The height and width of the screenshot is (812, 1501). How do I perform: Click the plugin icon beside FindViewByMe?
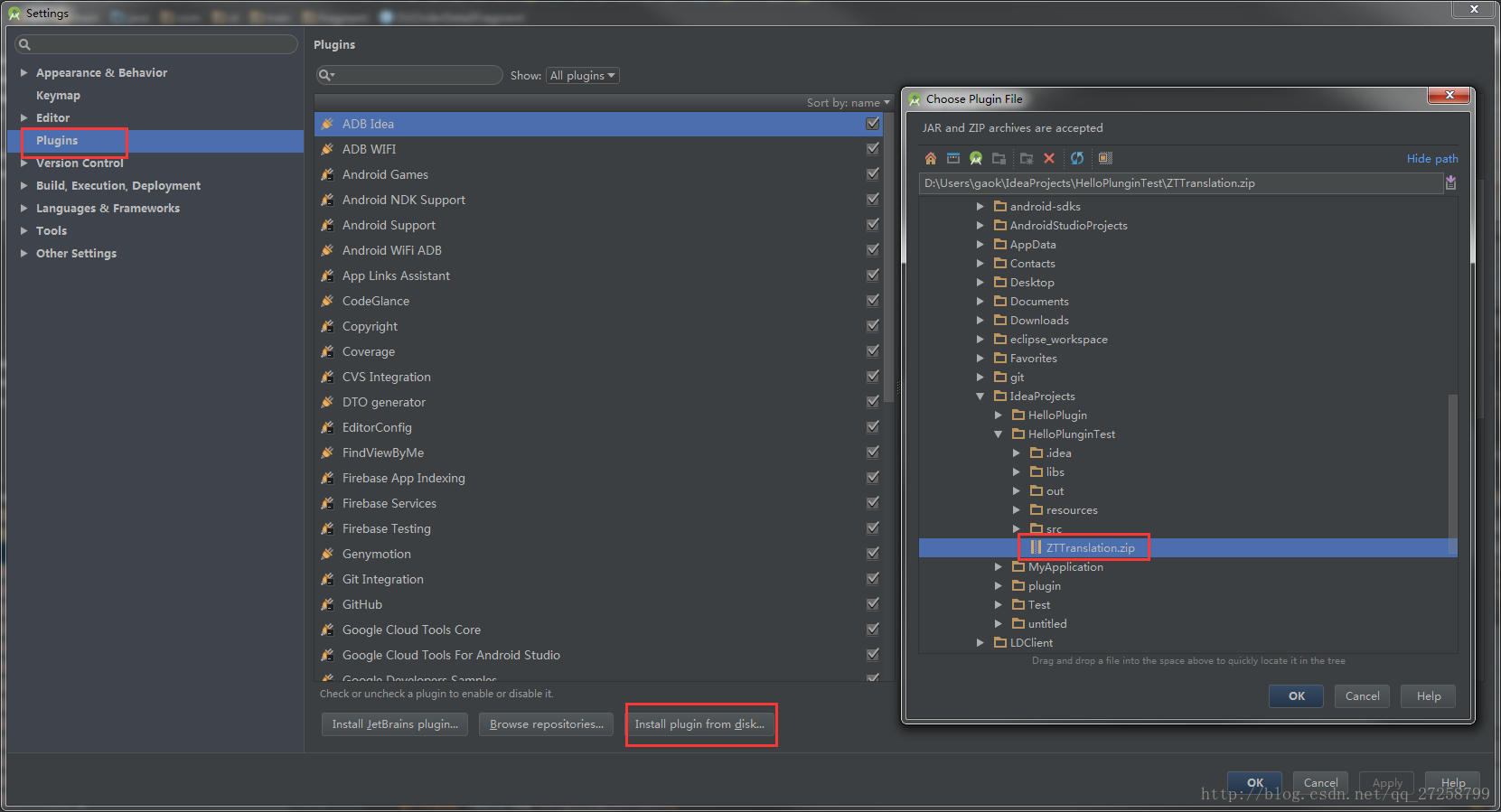[x=327, y=453]
